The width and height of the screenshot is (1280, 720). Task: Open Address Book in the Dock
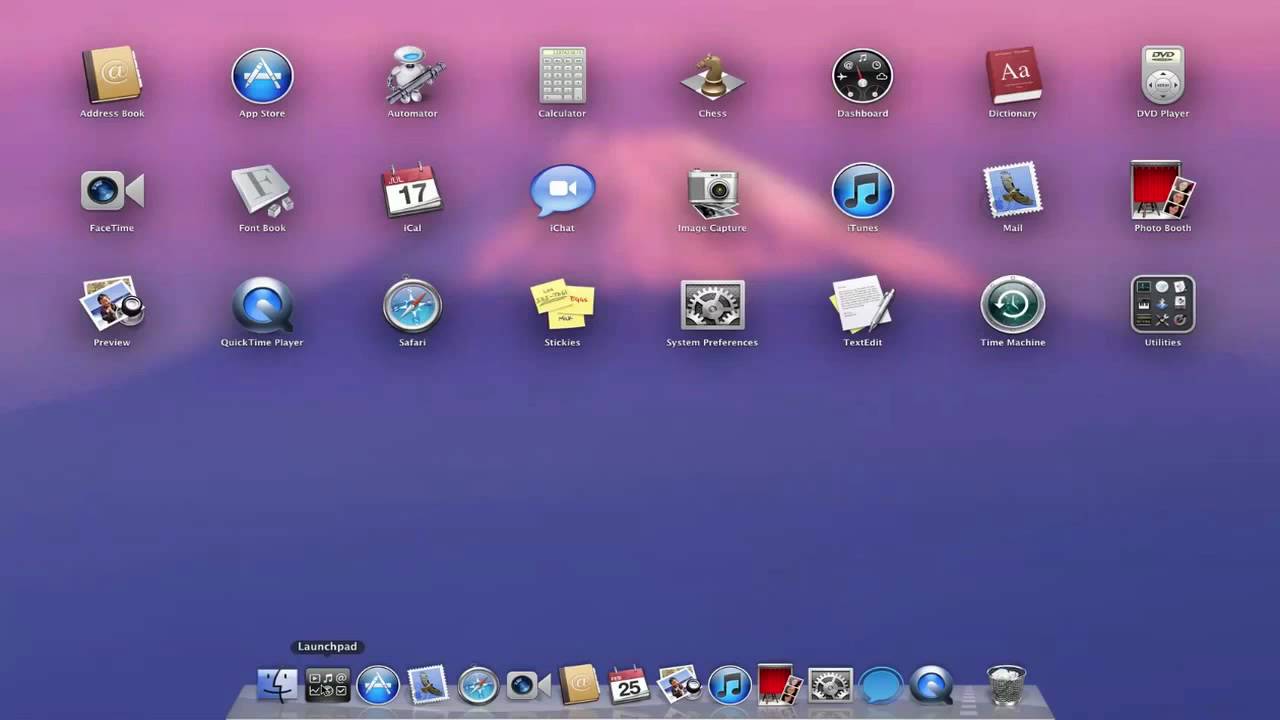click(579, 685)
